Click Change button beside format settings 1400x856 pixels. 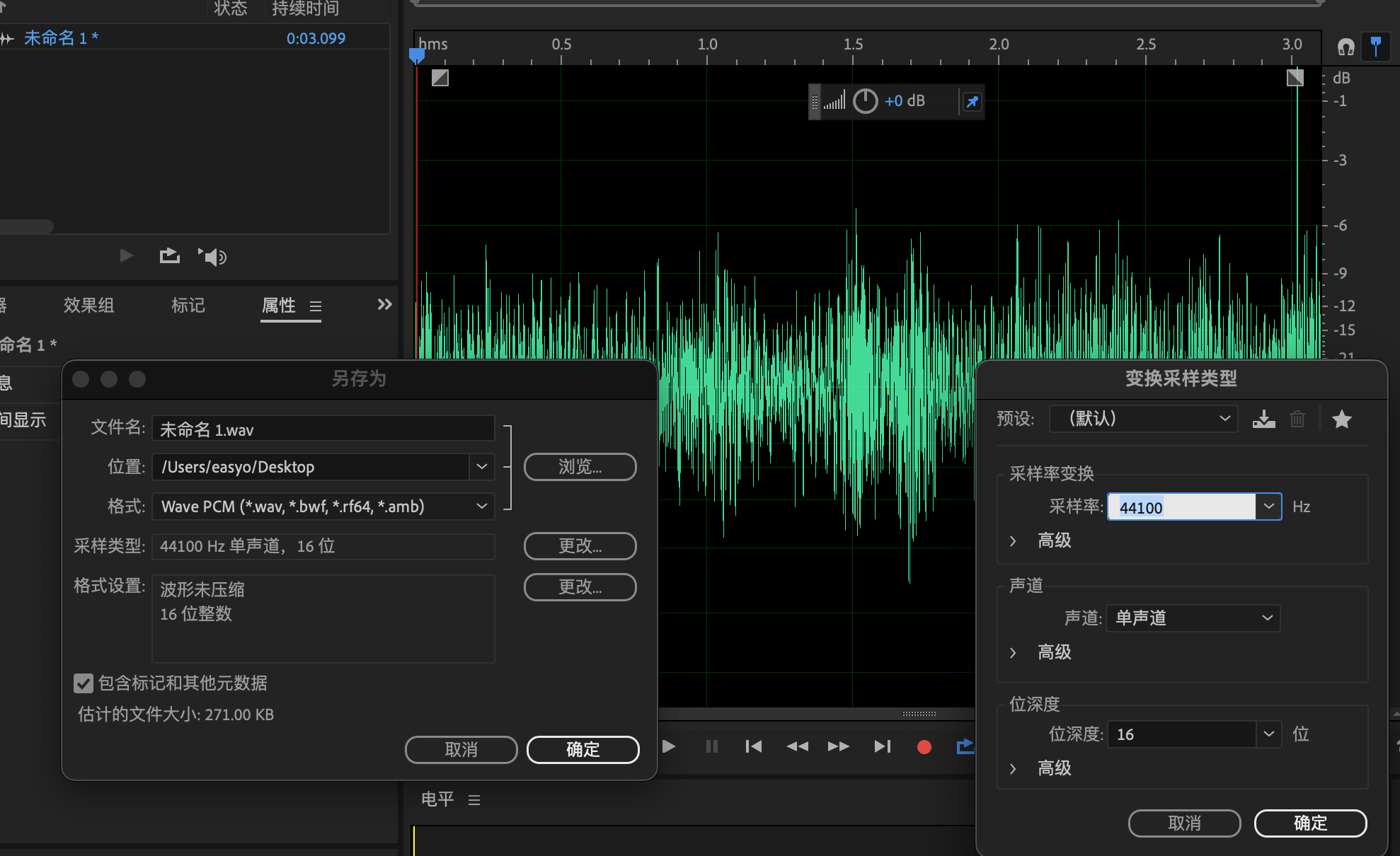pos(580,587)
